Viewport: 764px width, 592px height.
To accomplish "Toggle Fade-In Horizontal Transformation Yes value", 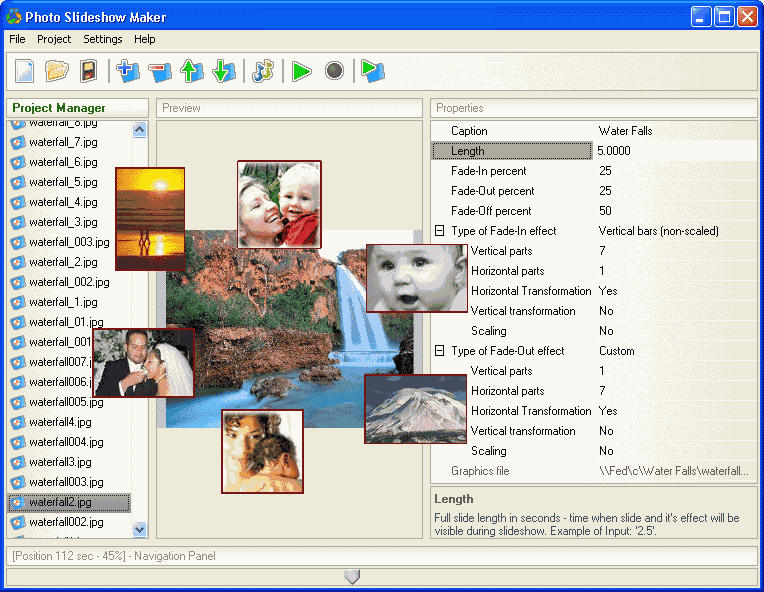I will 608,291.
